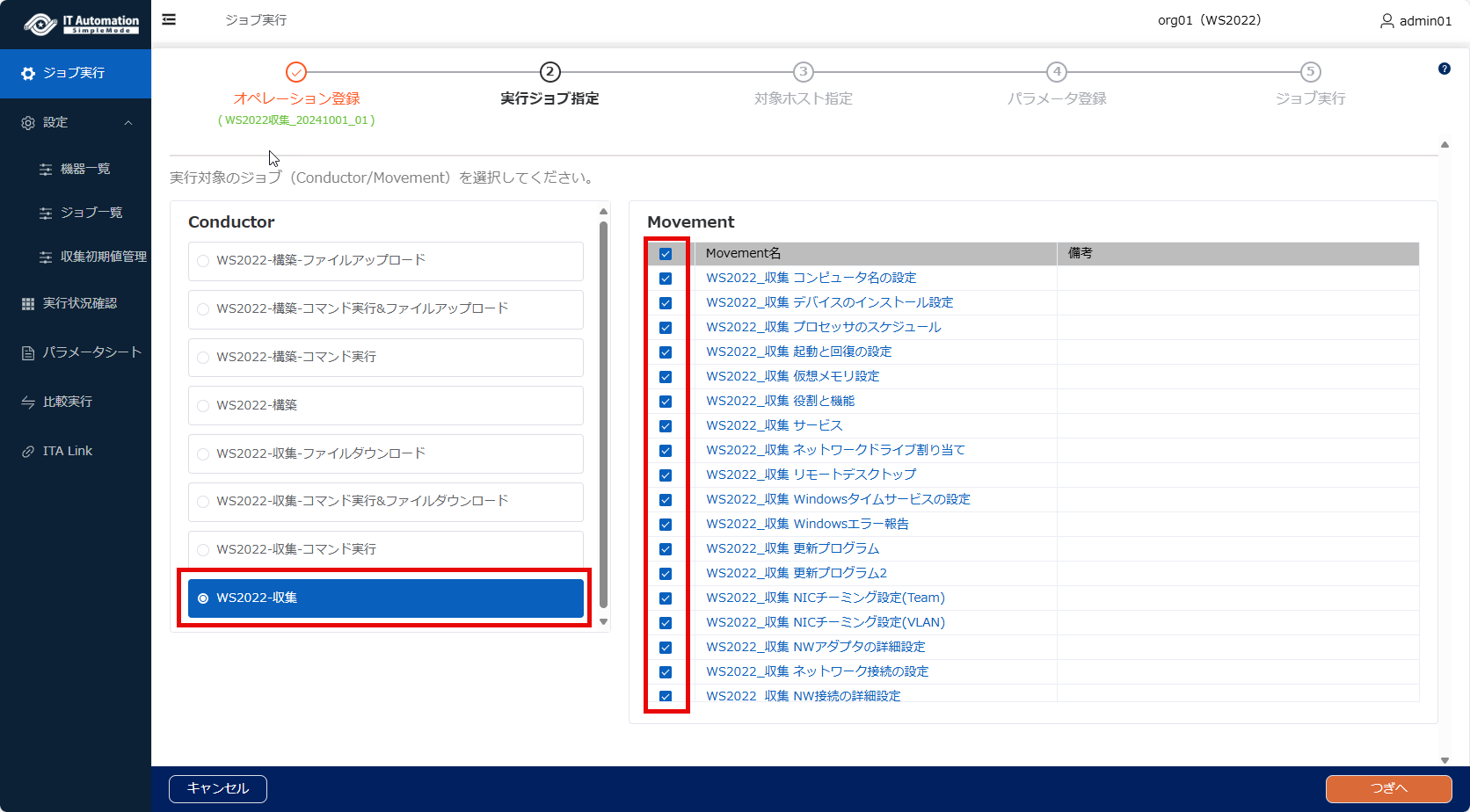Open the admin01 user icon

[x=1386, y=20]
